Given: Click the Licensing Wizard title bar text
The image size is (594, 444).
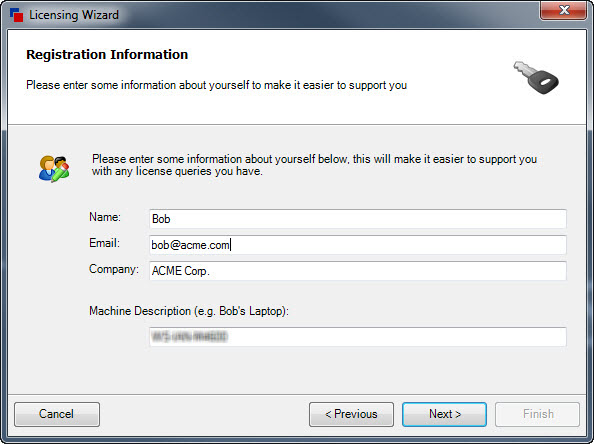Looking at the screenshot, I should (x=74, y=15).
